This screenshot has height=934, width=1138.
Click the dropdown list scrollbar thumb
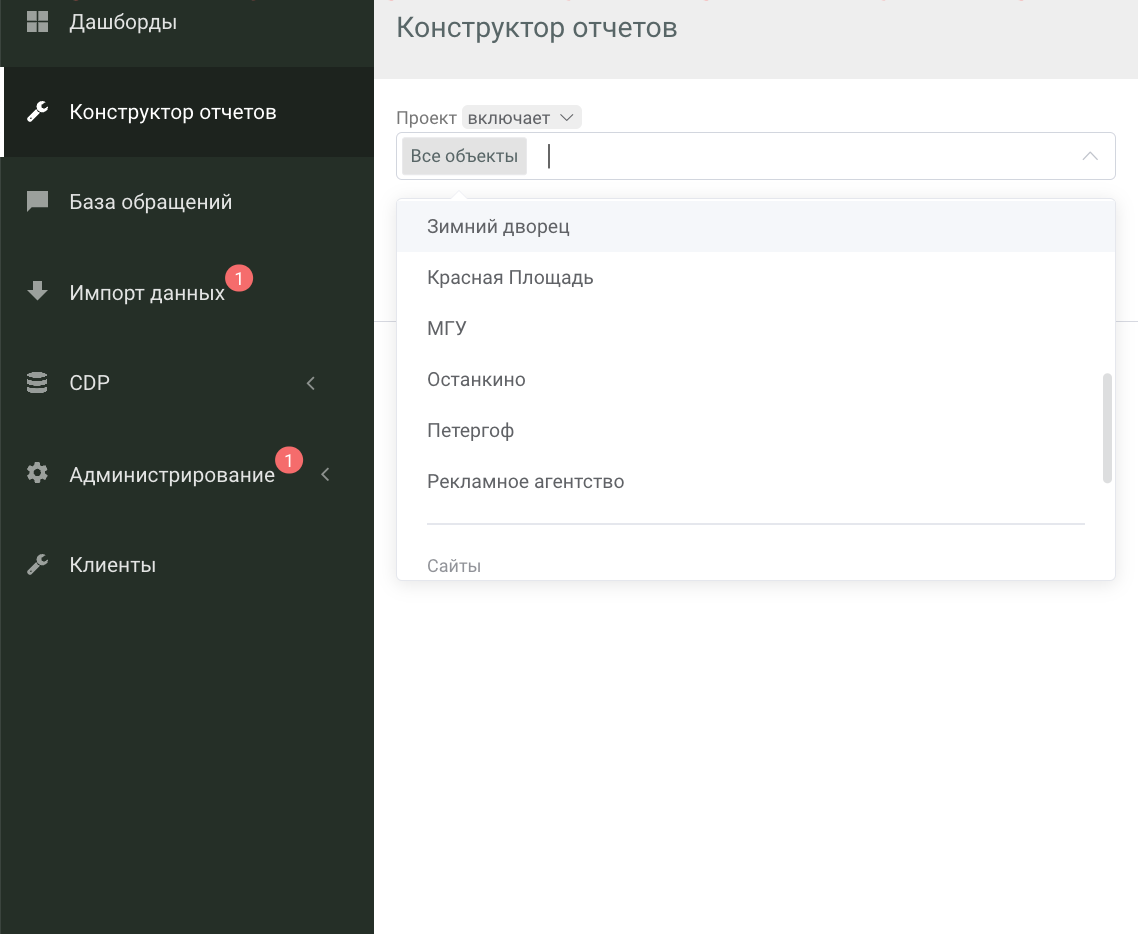[1106, 428]
